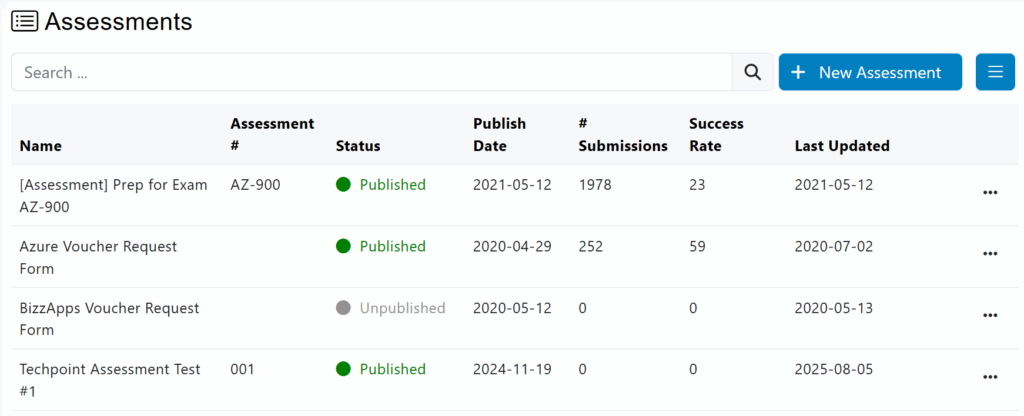Sort by the Status column header
Image resolution: width=1024 pixels, height=416 pixels.
[358, 146]
